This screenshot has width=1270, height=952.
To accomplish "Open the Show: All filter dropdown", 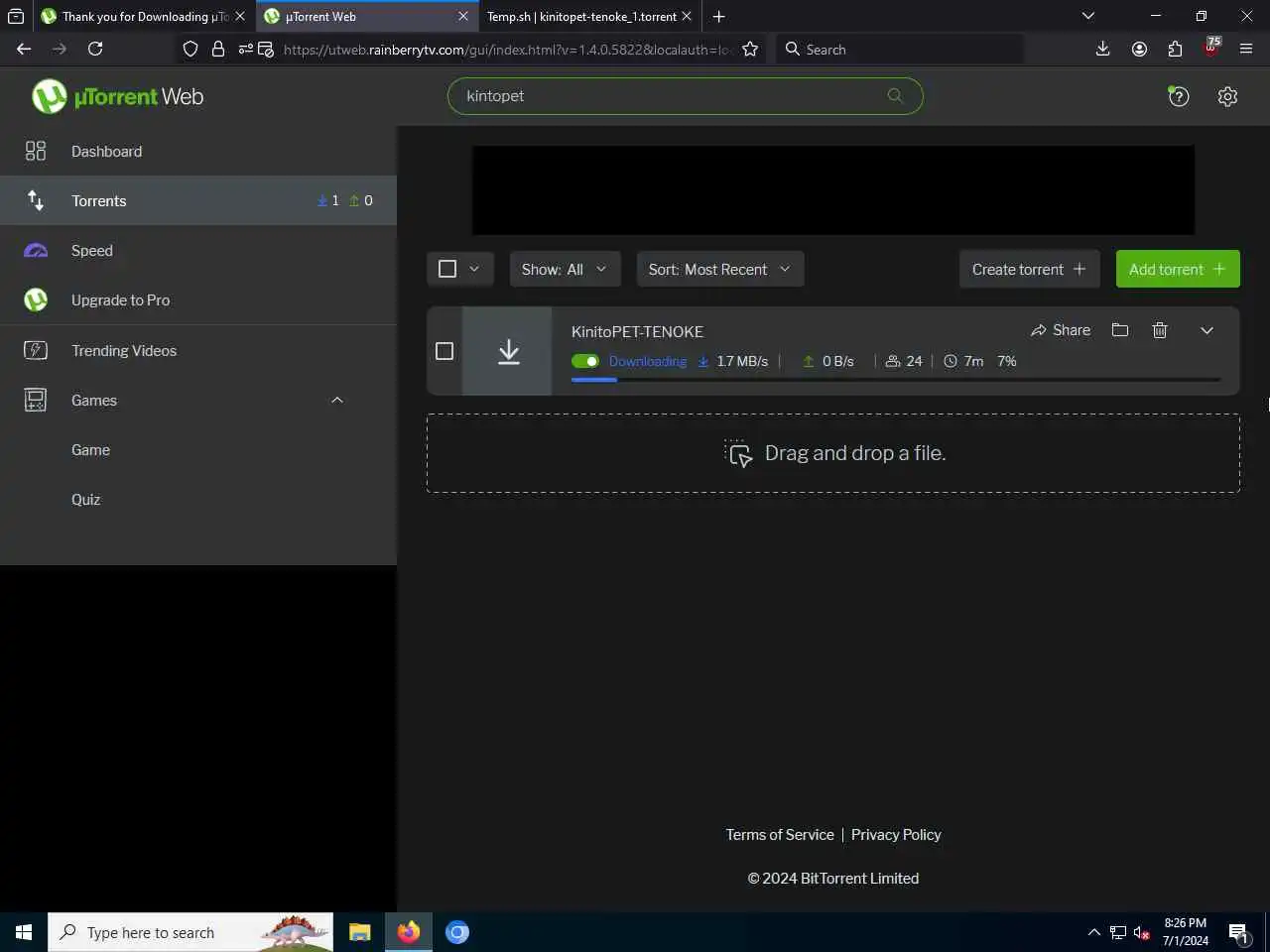I will (565, 269).
